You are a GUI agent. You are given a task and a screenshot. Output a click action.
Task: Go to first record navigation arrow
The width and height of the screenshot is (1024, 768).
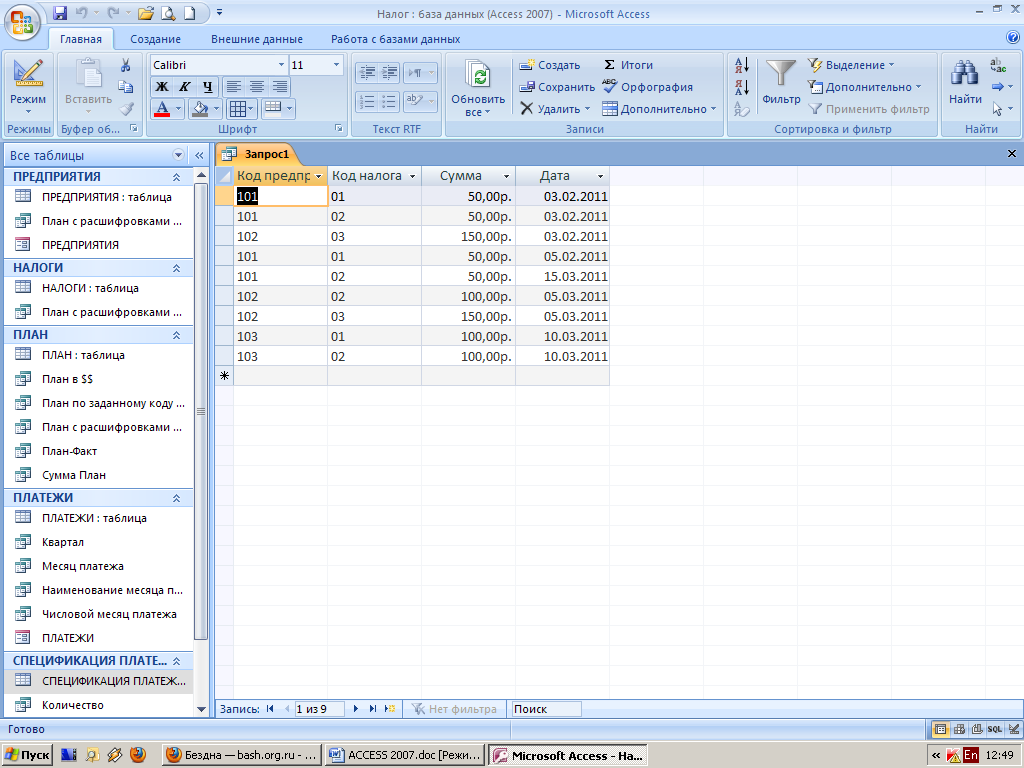pos(270,709)
